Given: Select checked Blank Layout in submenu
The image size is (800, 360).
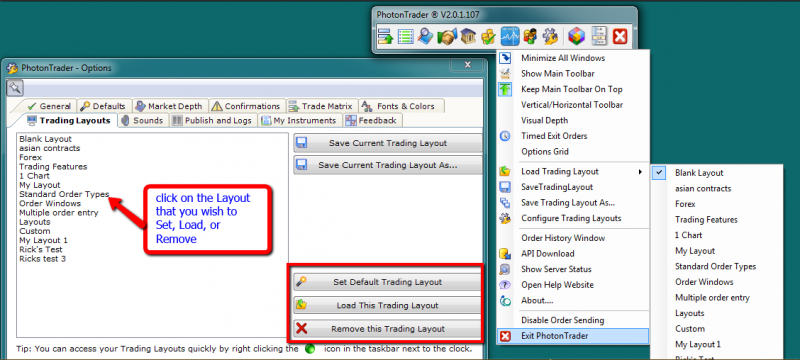Looking at the screenshot, I should (x=717, y=173).
